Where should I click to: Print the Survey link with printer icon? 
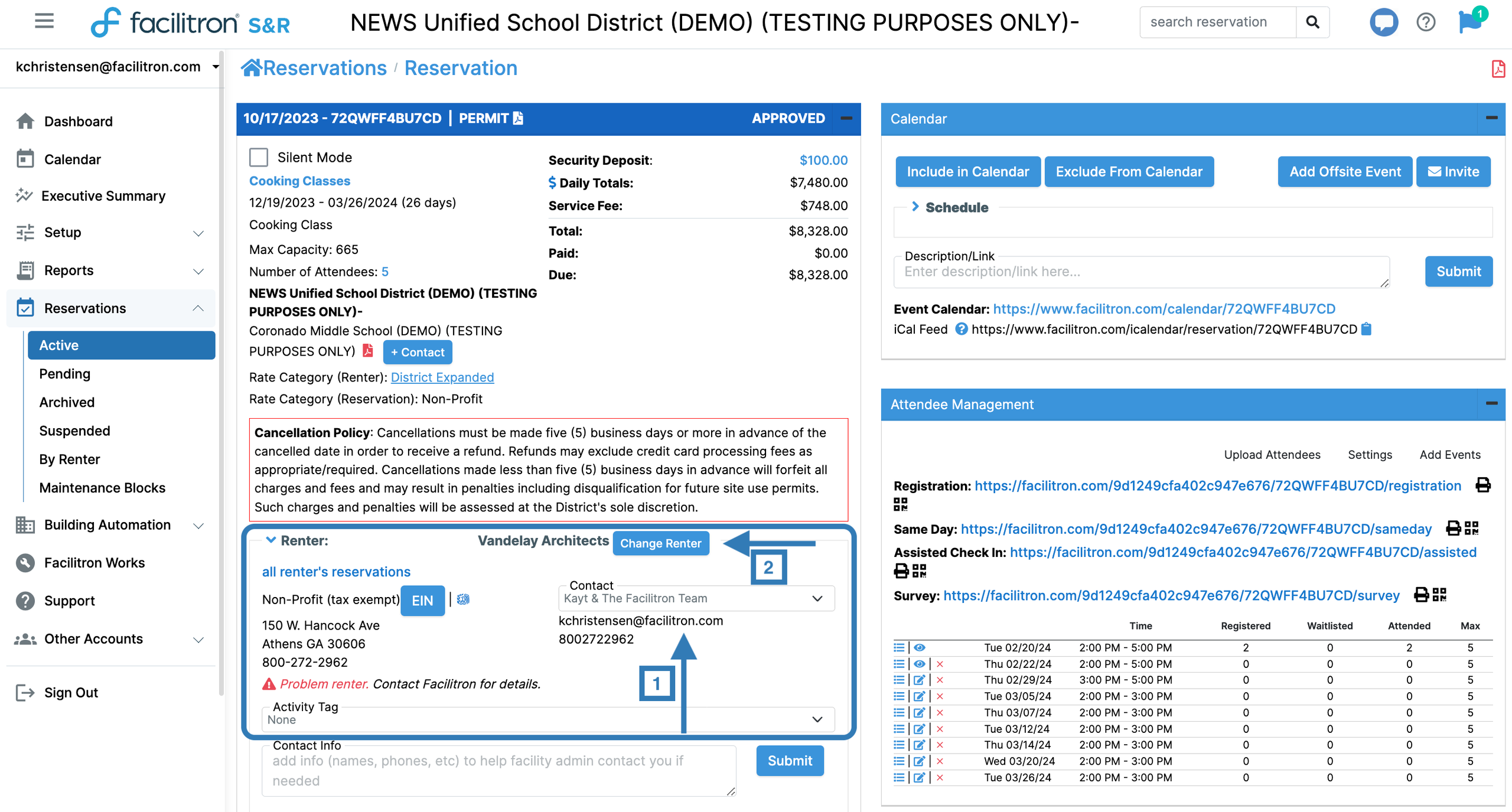click(x=1422, y=595)
